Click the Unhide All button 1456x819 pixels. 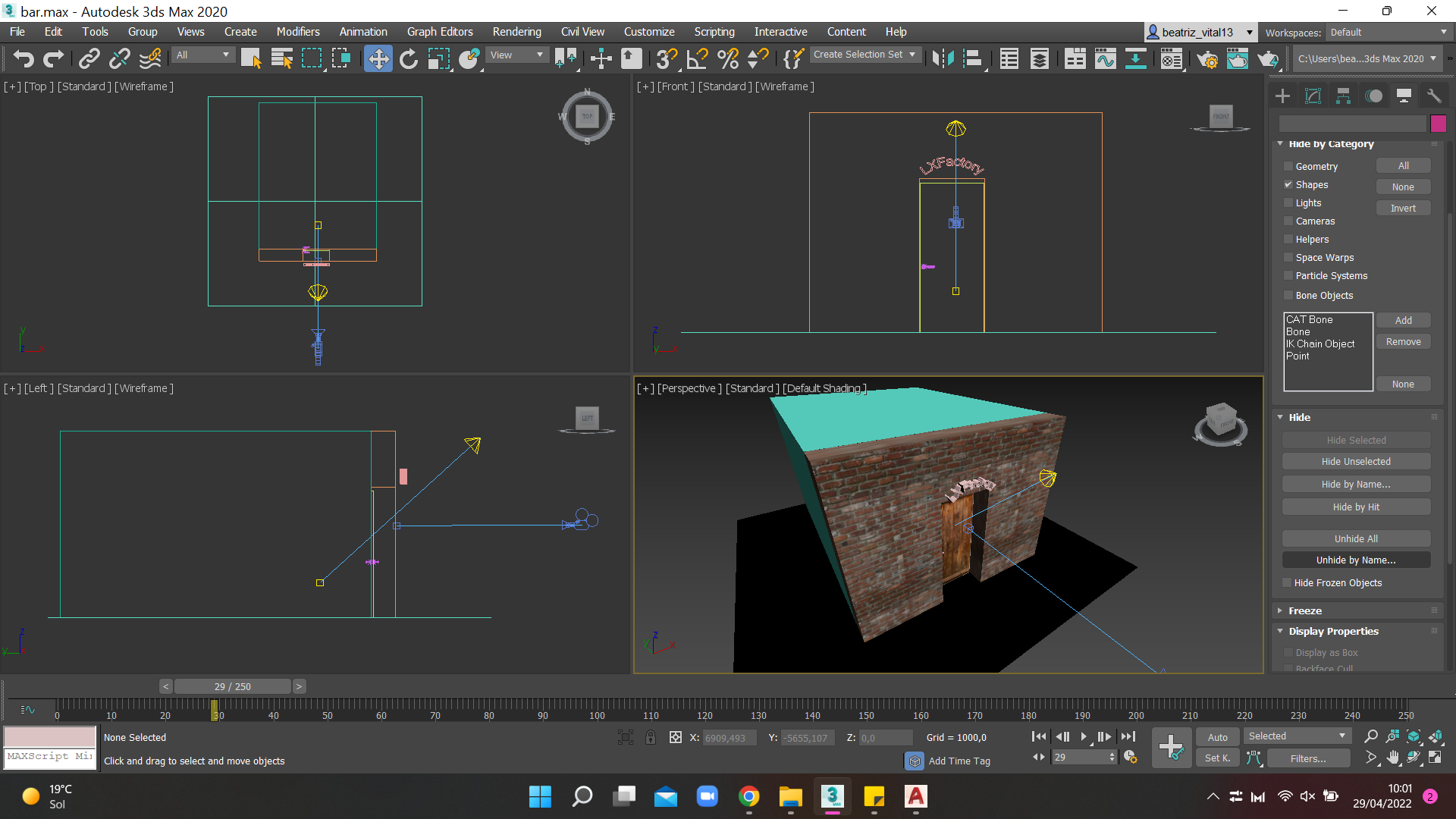[1356, 539]
